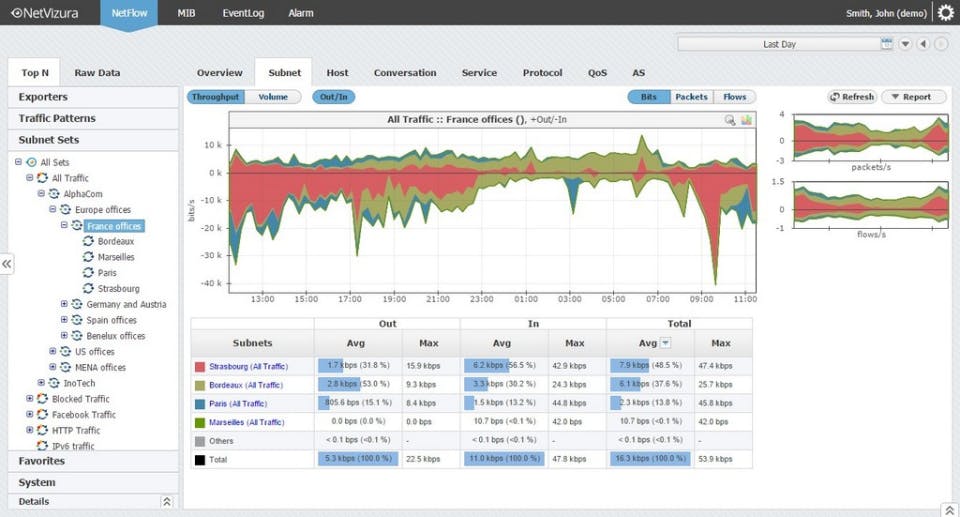The image size is (960, 517).
Task: Collapse the France offices tree node
Action: (64, 225)
